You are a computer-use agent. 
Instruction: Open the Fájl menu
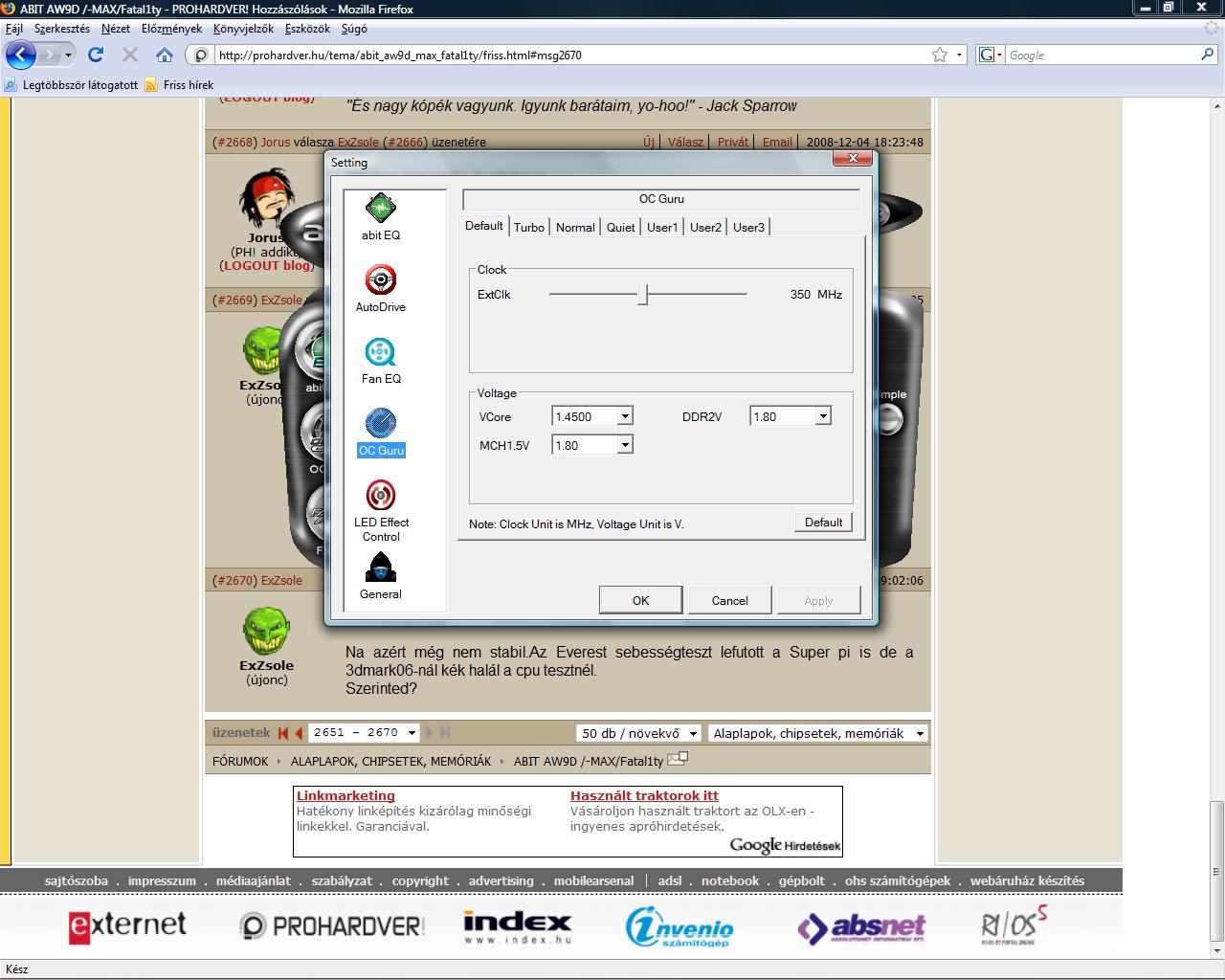tap(14, 29)
